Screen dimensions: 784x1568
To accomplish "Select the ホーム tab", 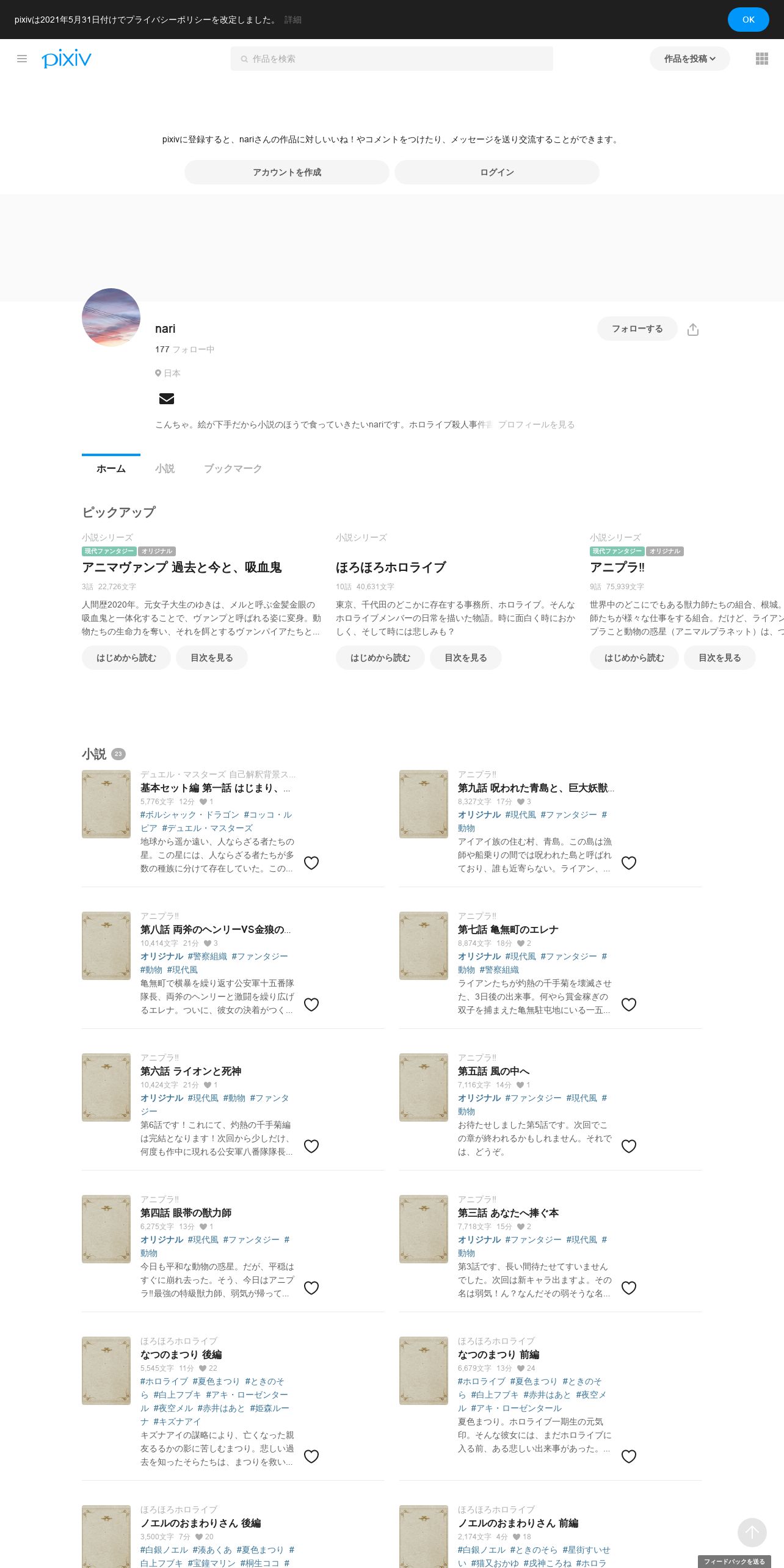I will pos(111,468).
